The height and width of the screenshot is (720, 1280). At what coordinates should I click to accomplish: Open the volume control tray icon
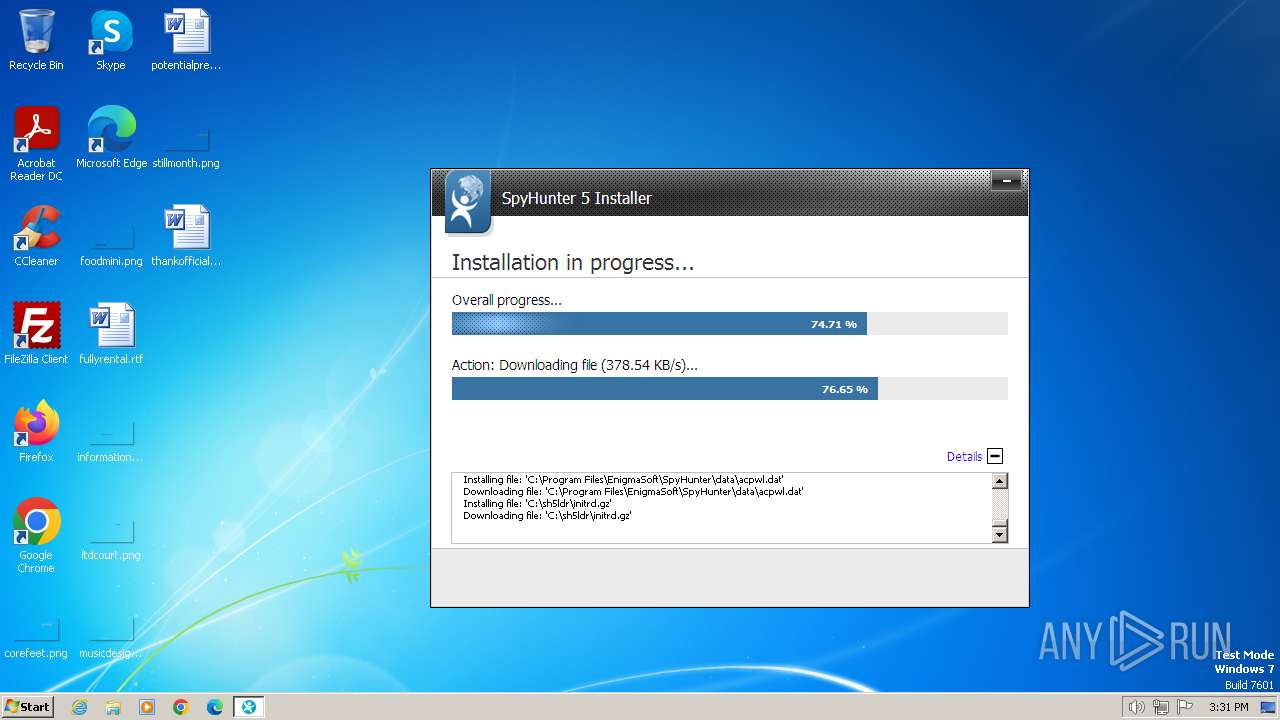click(x=1136, y=707)
